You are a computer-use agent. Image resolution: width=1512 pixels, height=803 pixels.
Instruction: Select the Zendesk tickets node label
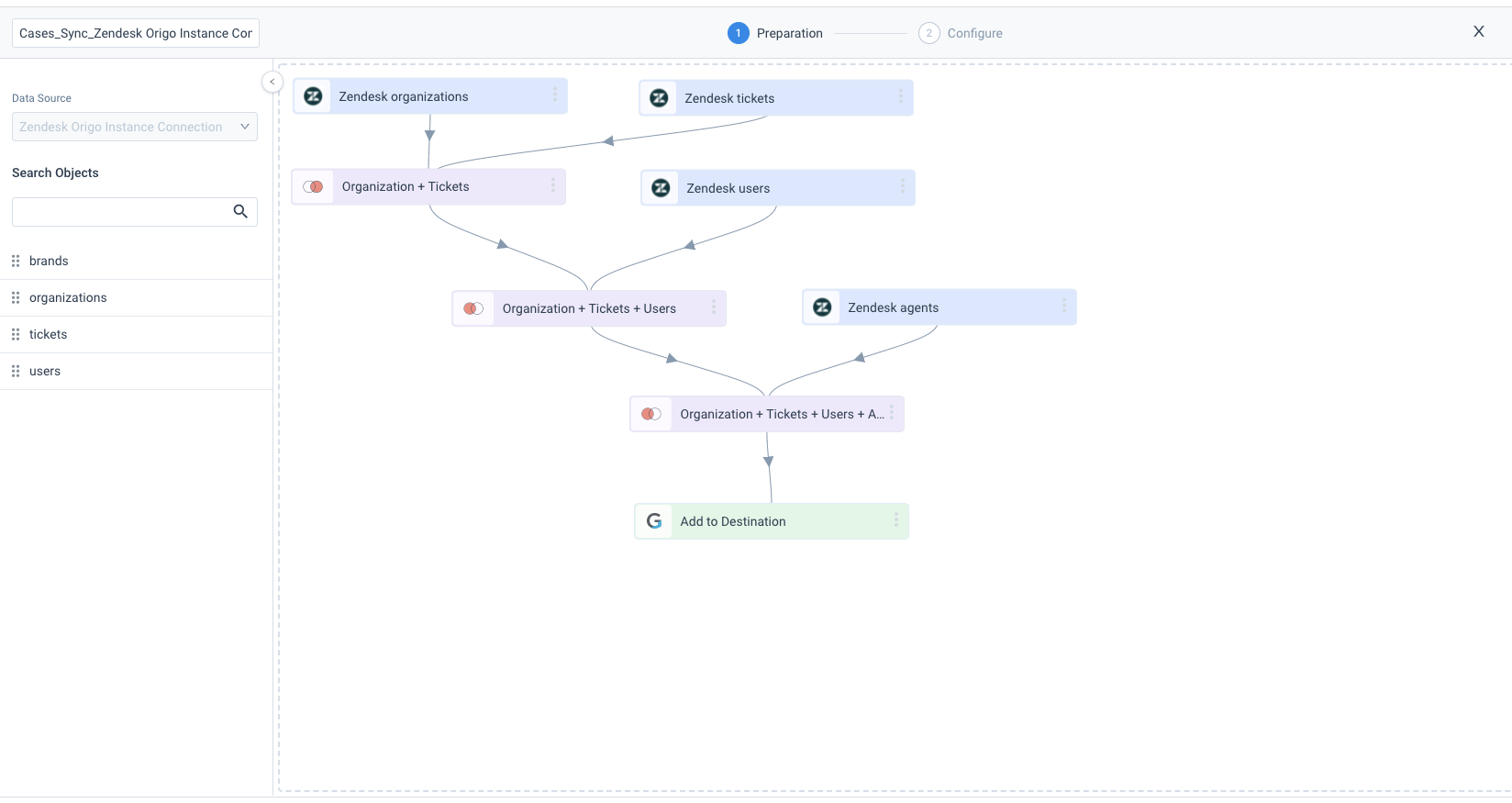(729, 98)
